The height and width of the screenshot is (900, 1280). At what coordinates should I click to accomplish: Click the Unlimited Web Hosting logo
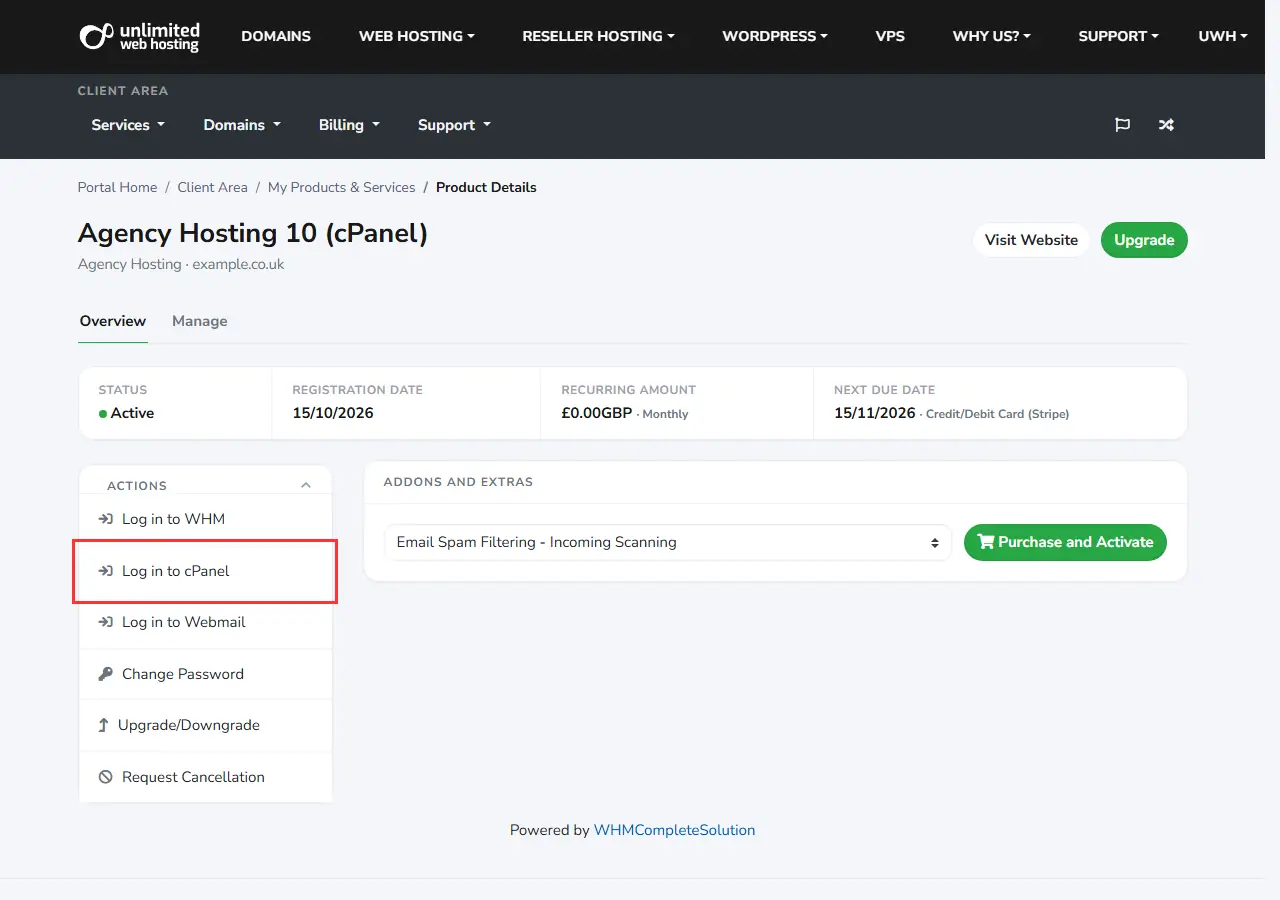click(x=140, y=37)
